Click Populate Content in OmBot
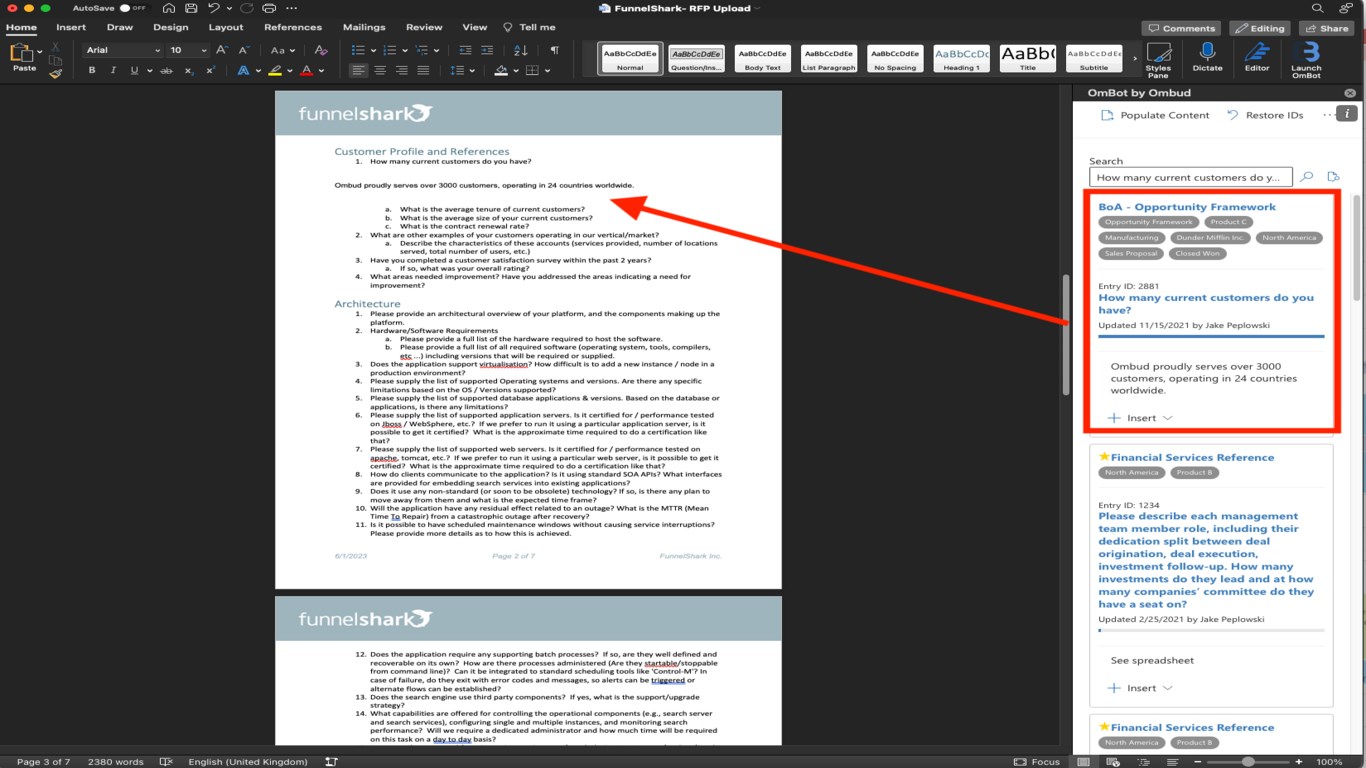1366x768 pixels. pyautogui.click(x=1155, y=115)
